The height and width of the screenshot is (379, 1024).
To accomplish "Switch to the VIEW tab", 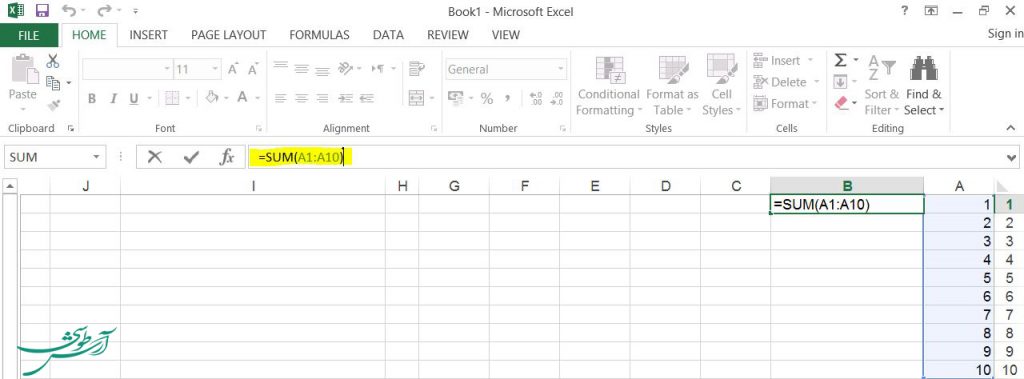I will pos(505,35).
